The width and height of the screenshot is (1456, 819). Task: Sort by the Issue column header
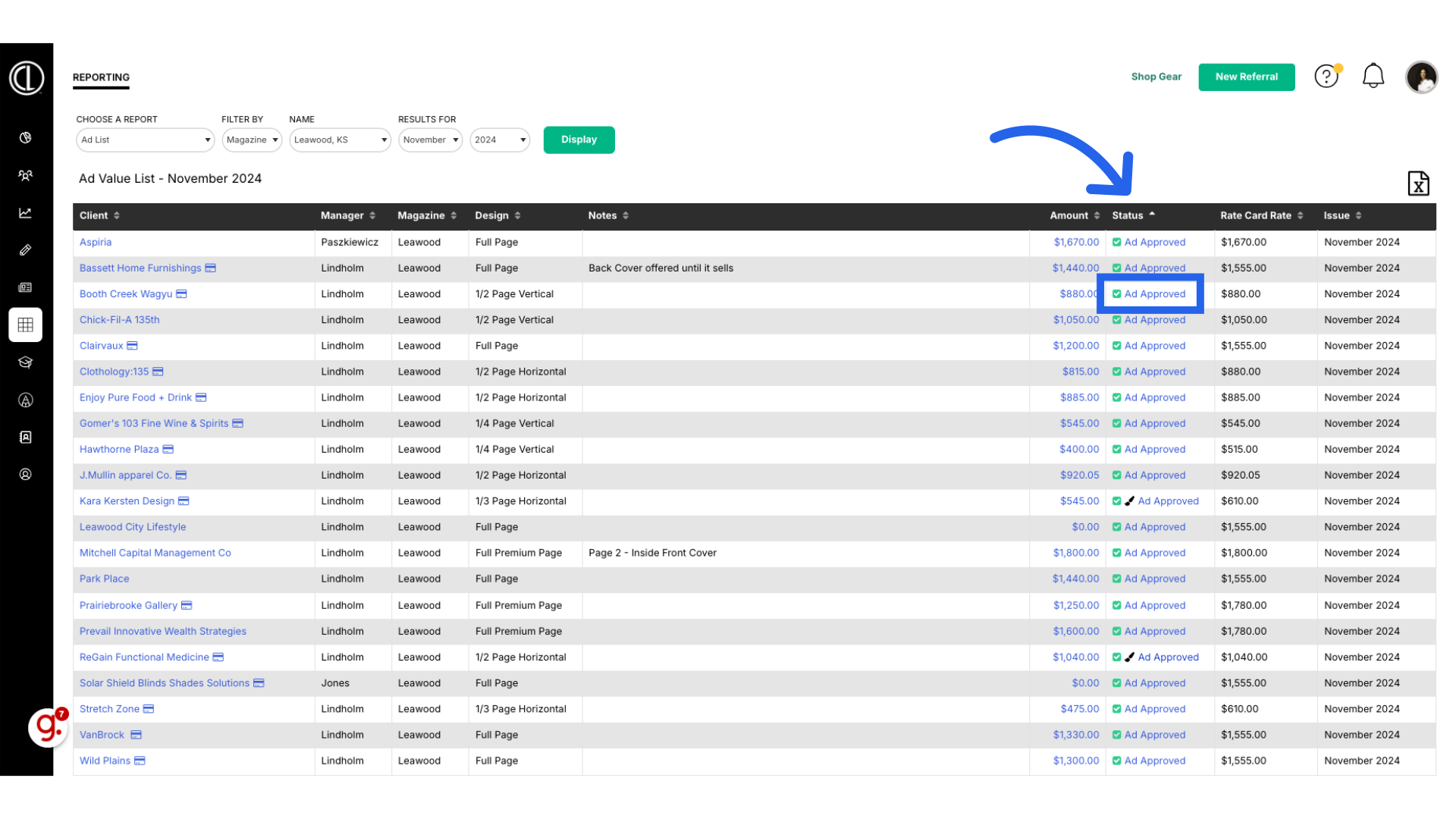pyautogui.click(x=1342, y=215)
